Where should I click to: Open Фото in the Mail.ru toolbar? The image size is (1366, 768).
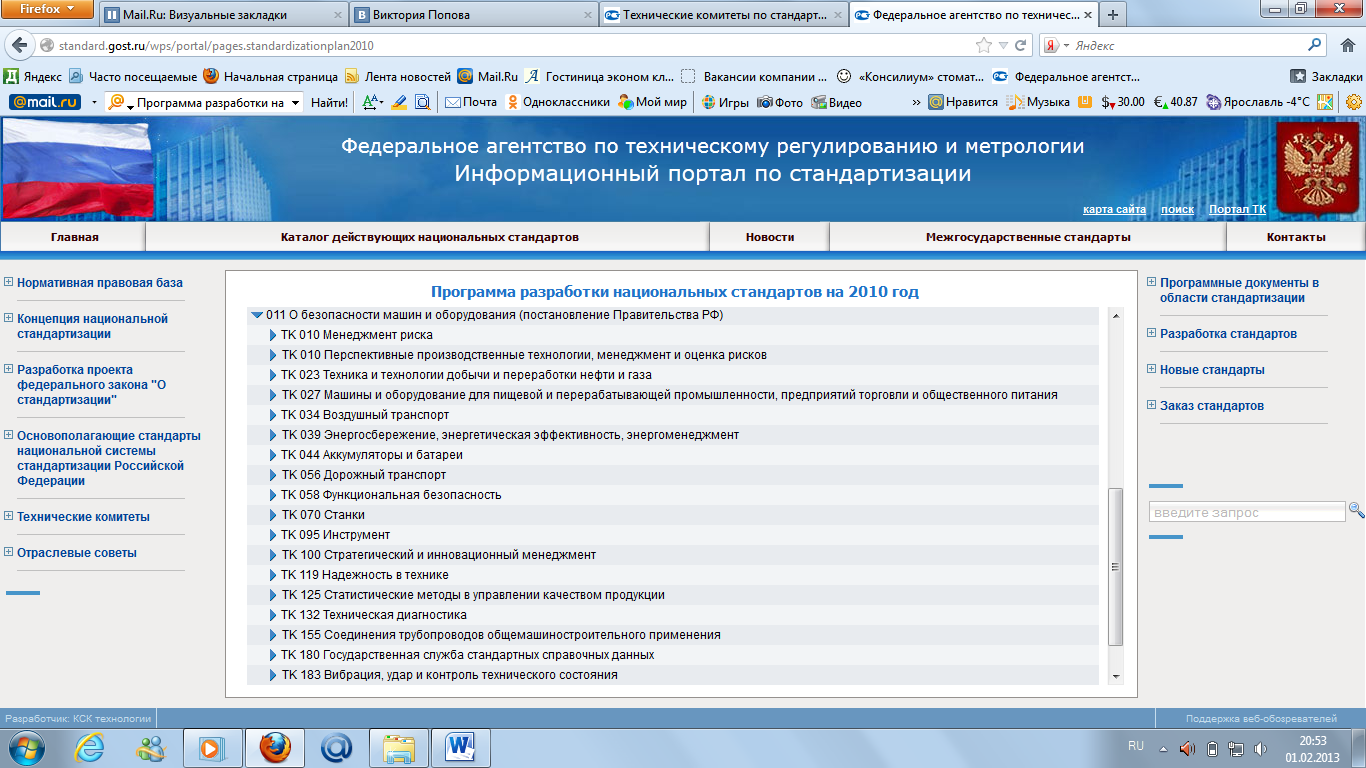click(780, 102)
